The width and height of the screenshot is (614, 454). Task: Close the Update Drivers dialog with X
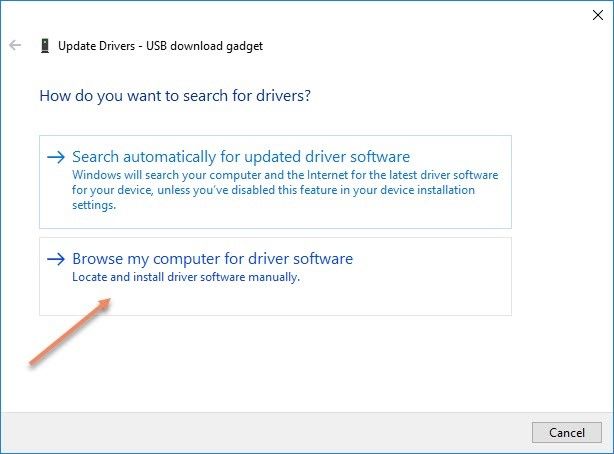coord(598,15)
